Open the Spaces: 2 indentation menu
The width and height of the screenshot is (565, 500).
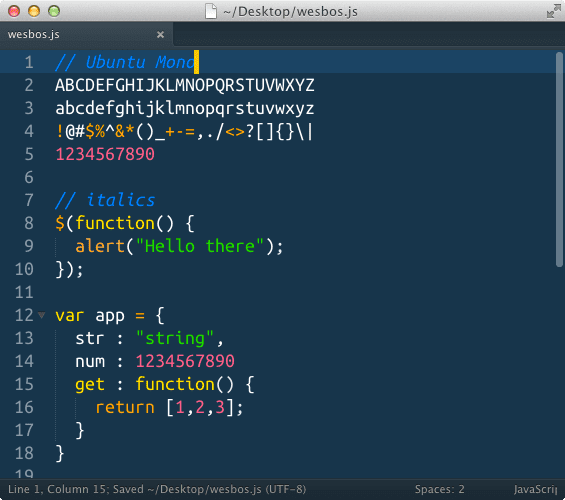439,489
